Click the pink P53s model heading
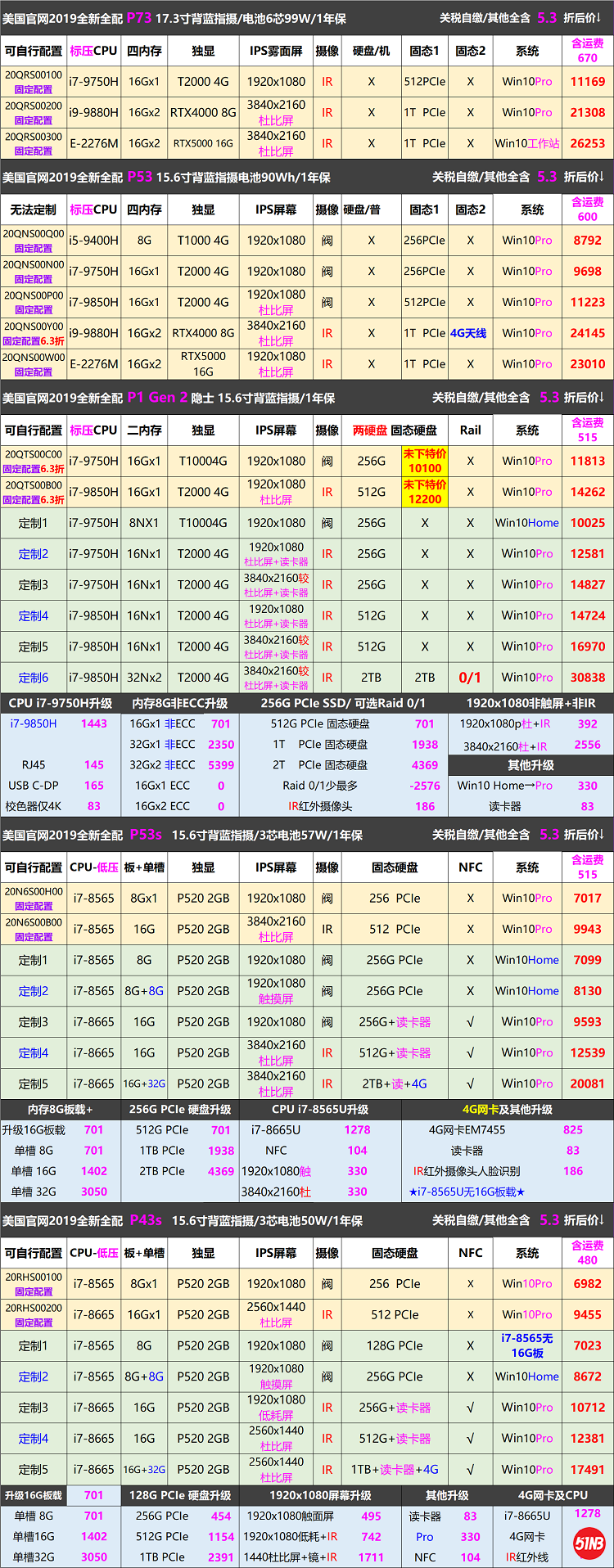The height and width of the screenshot is (1568, 614). tap(146, 835)
